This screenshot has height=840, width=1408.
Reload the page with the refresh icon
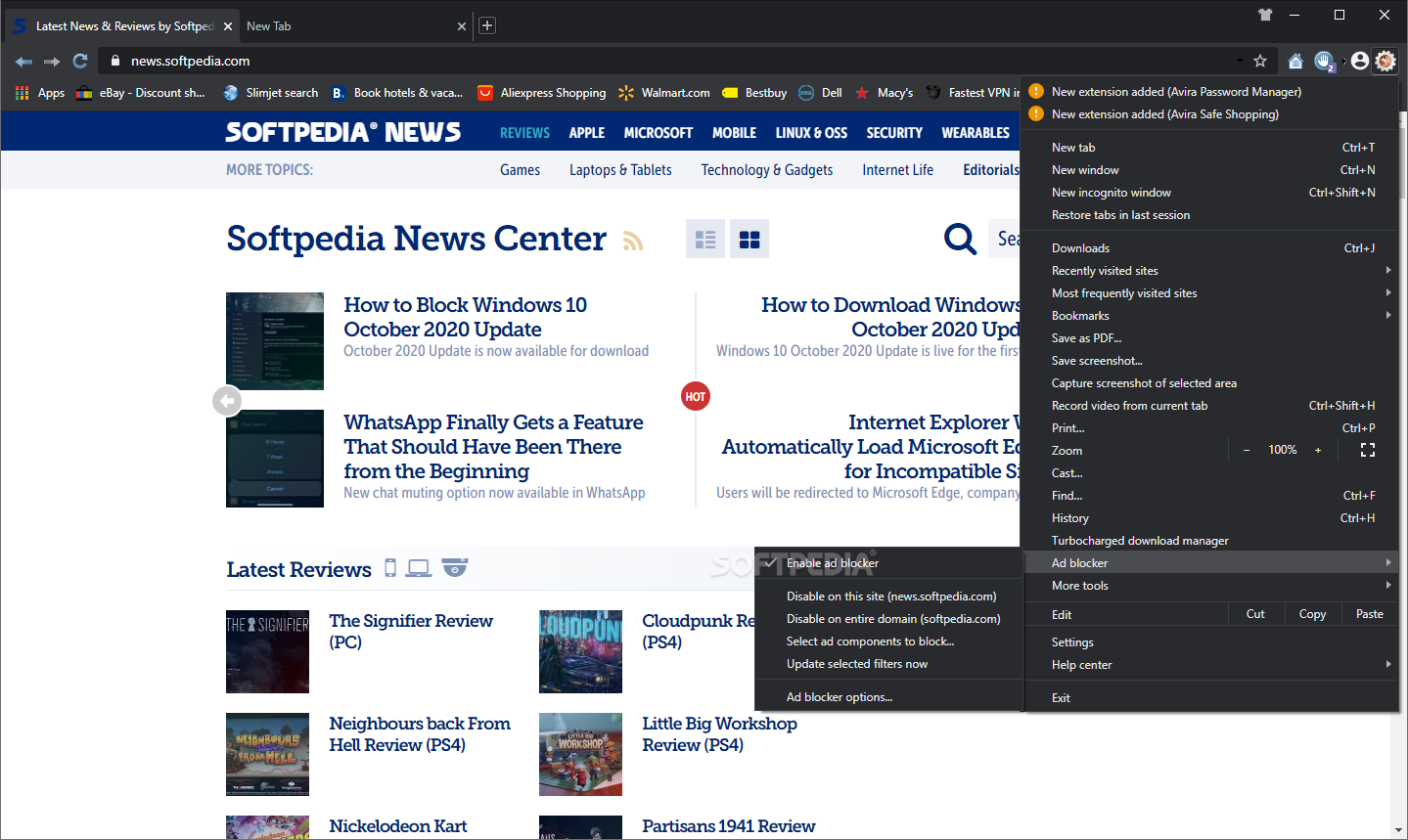point(80,61)
